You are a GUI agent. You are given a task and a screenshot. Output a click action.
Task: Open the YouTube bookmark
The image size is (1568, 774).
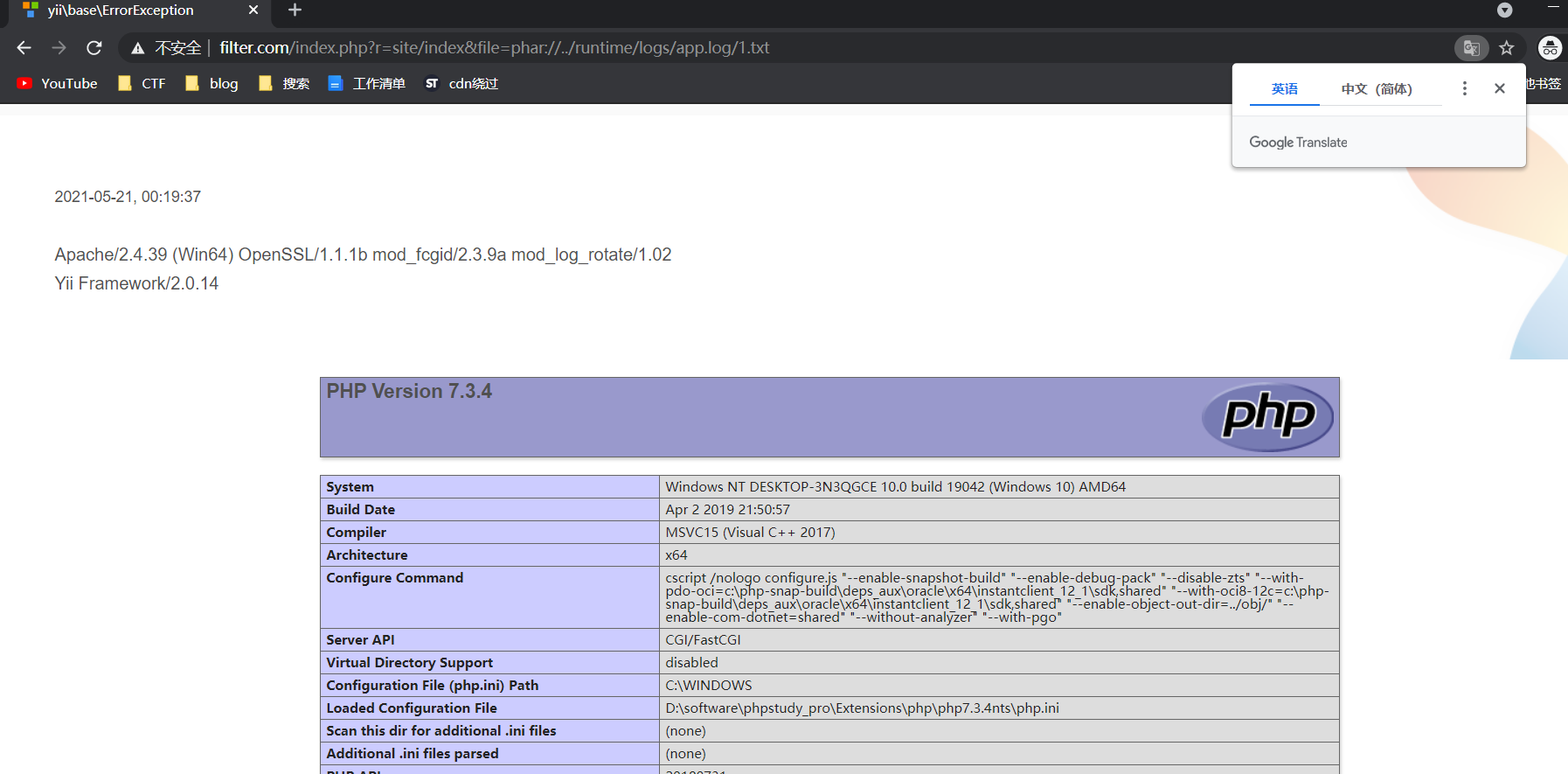click(x=58, y=83)
